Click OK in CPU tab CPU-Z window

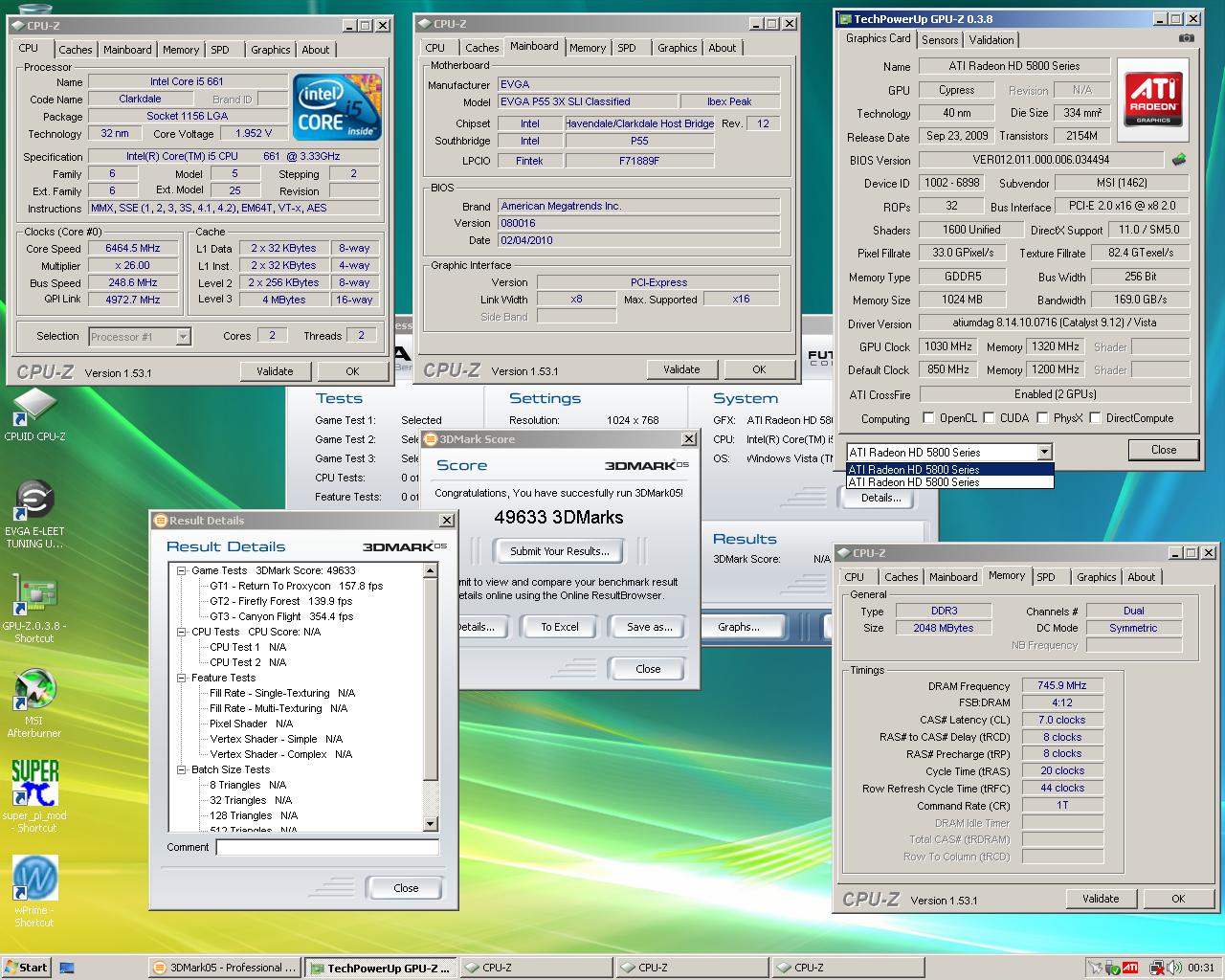click(x=352, y=371)
